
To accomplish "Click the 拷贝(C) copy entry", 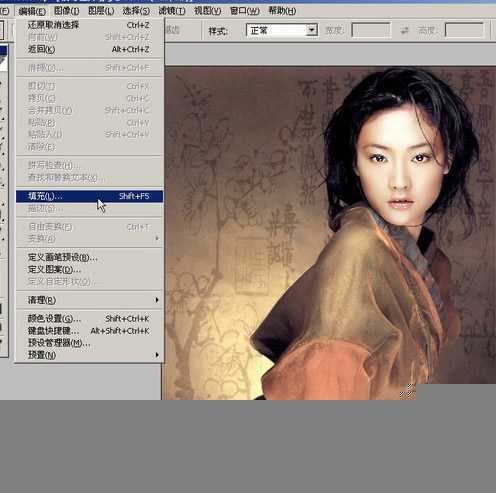I will (89, 98).
